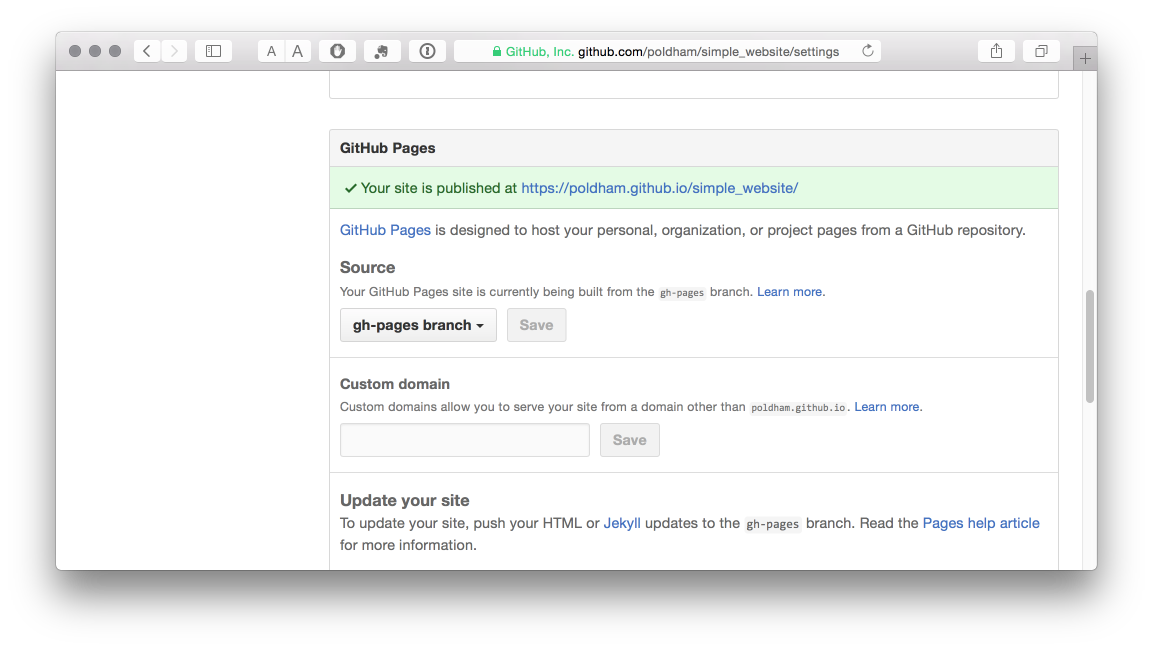
Task: Click the page vertical scrollbar thumb
Action: (x=1090, y=346)
